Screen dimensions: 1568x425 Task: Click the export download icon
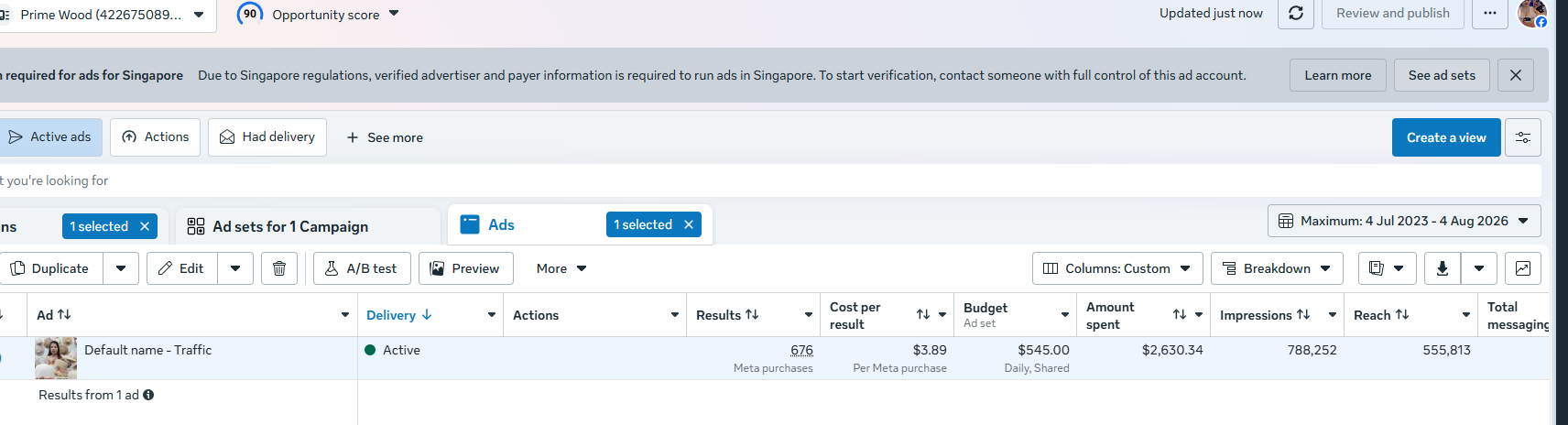(x=1442, y=268)
